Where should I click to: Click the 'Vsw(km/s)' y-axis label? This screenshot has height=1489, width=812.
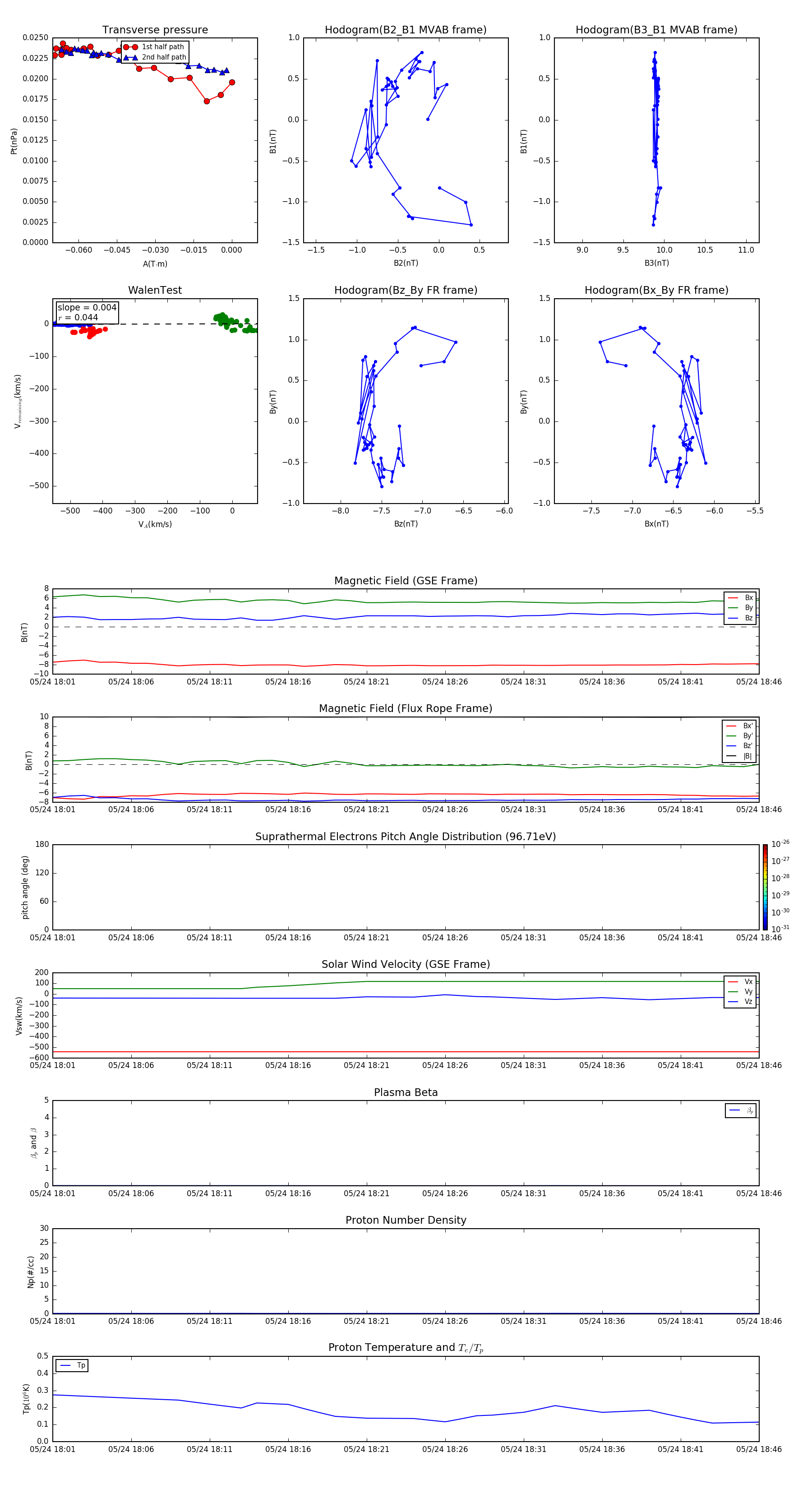click(x=19, y=1016)
